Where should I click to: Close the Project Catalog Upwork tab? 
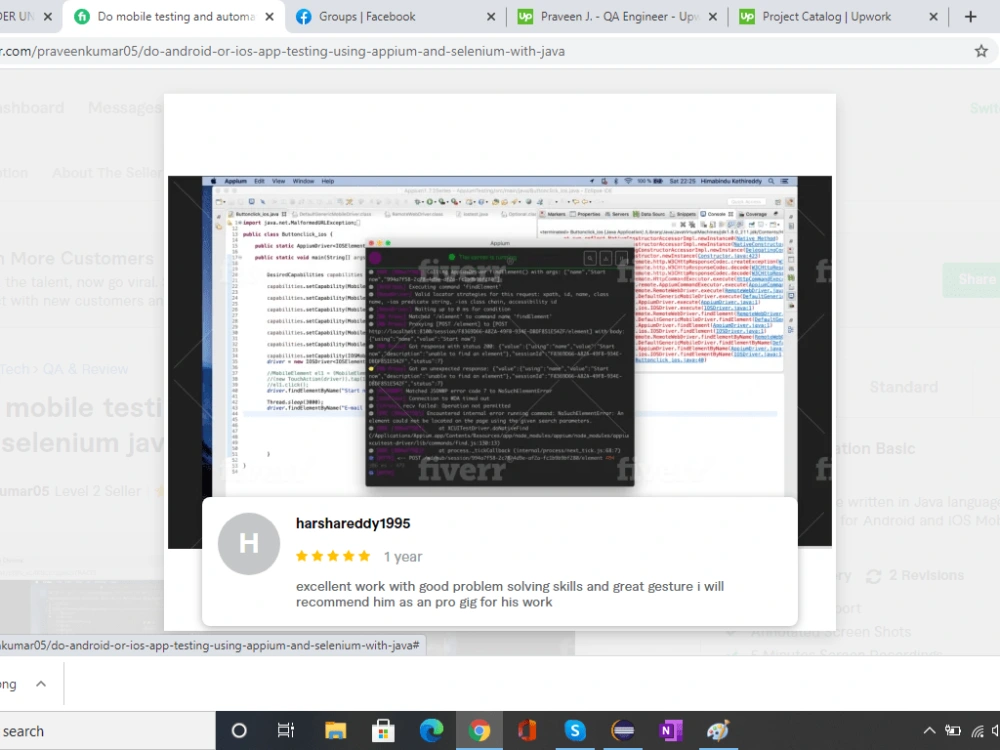(933, 17)
